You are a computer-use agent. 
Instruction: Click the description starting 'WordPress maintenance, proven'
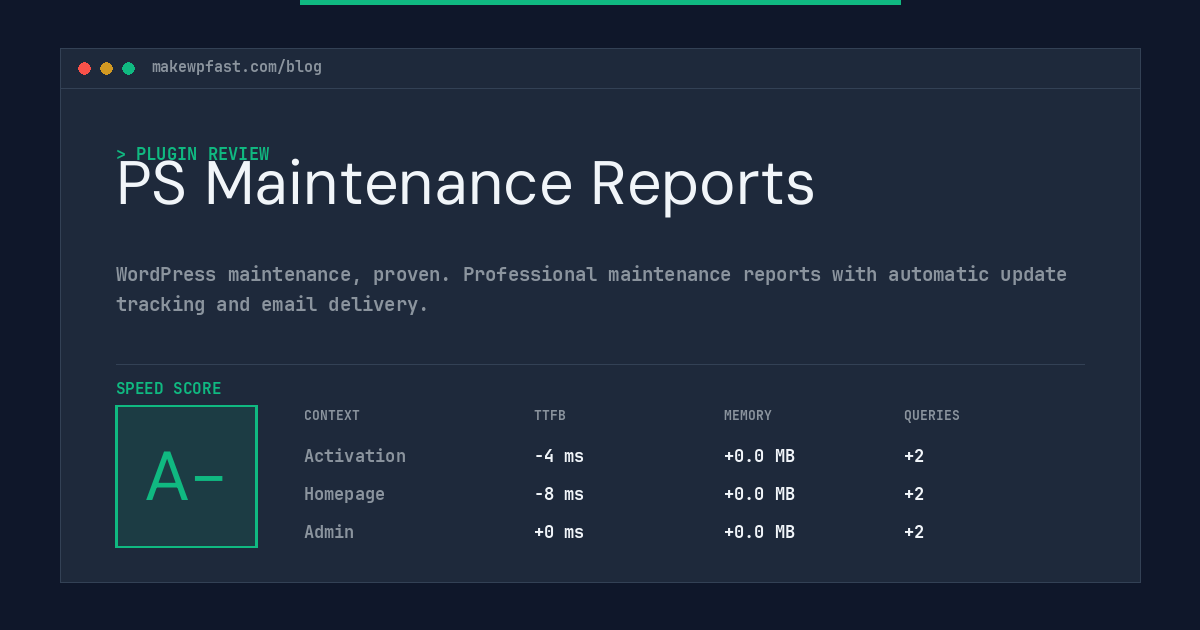[x=591, y=289]
